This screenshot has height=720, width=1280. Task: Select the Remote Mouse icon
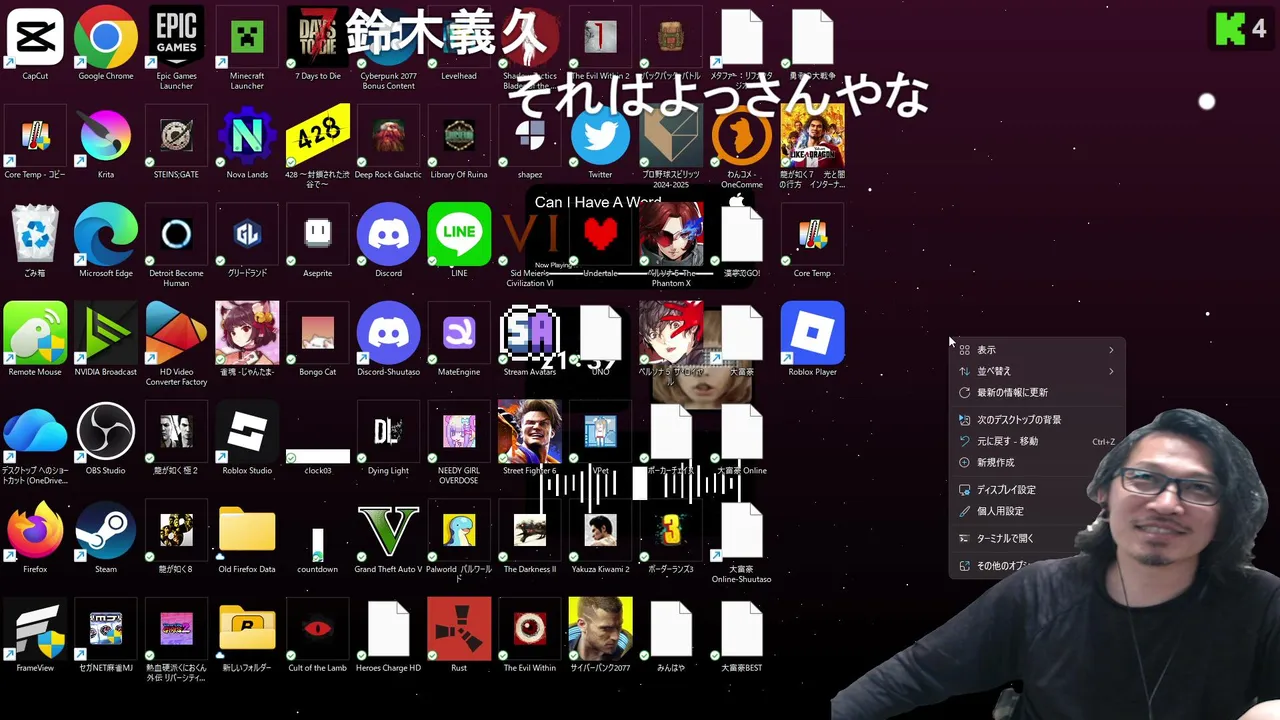coord(35,333)
